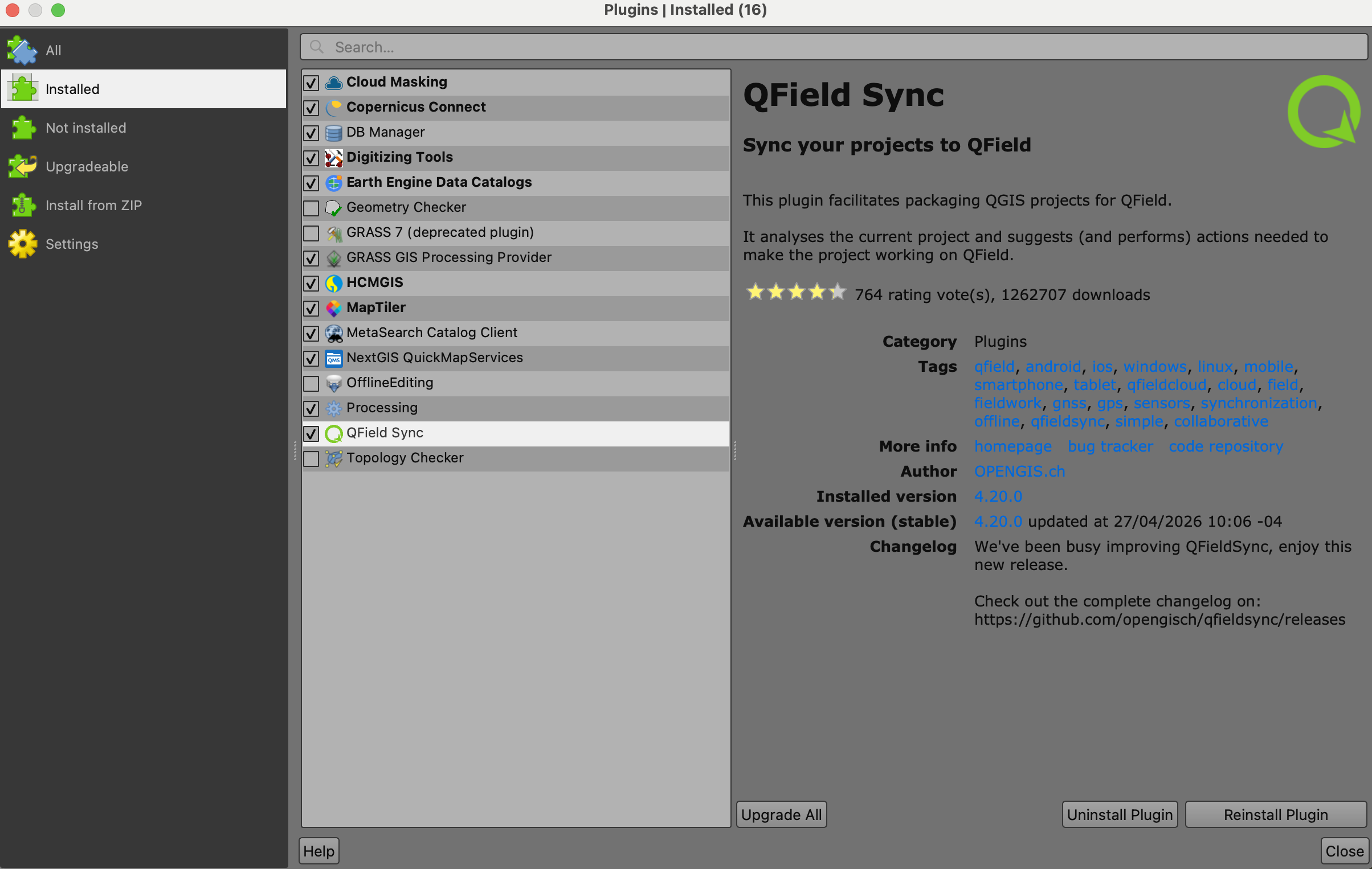1372x869 pixels.
Task: Click the Installed puzzle icon
Action: click(22, 89)
